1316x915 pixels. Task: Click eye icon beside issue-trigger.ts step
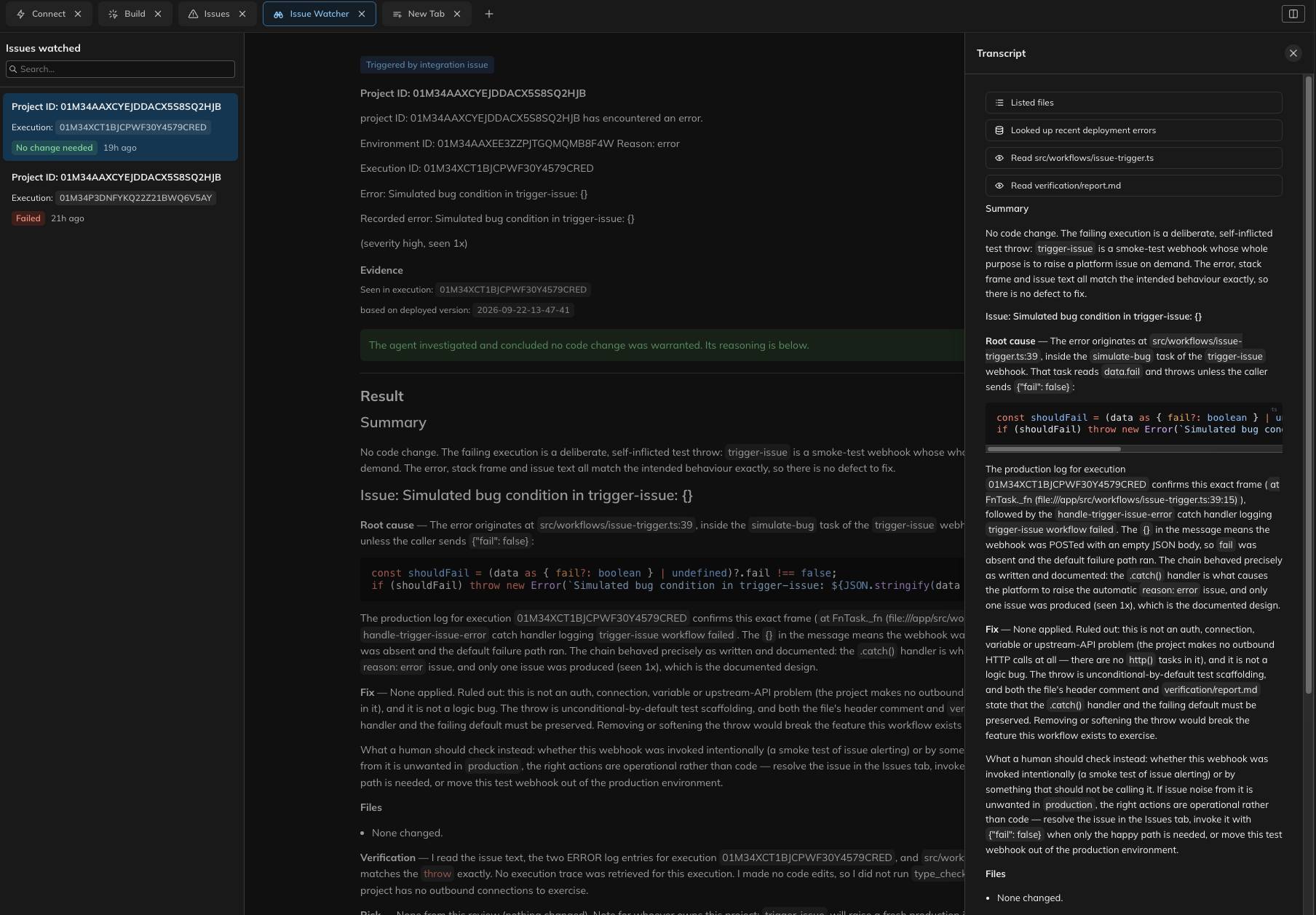(999, 158)
